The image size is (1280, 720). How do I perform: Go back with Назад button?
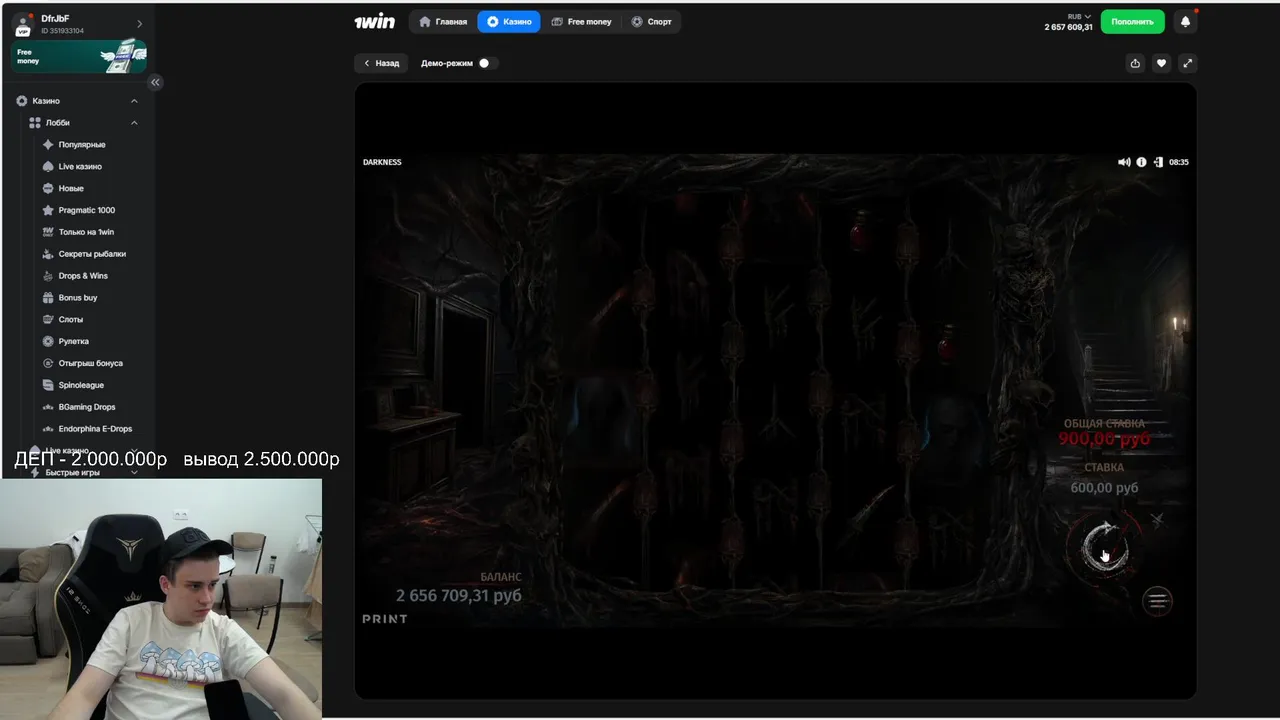[381, 63]
